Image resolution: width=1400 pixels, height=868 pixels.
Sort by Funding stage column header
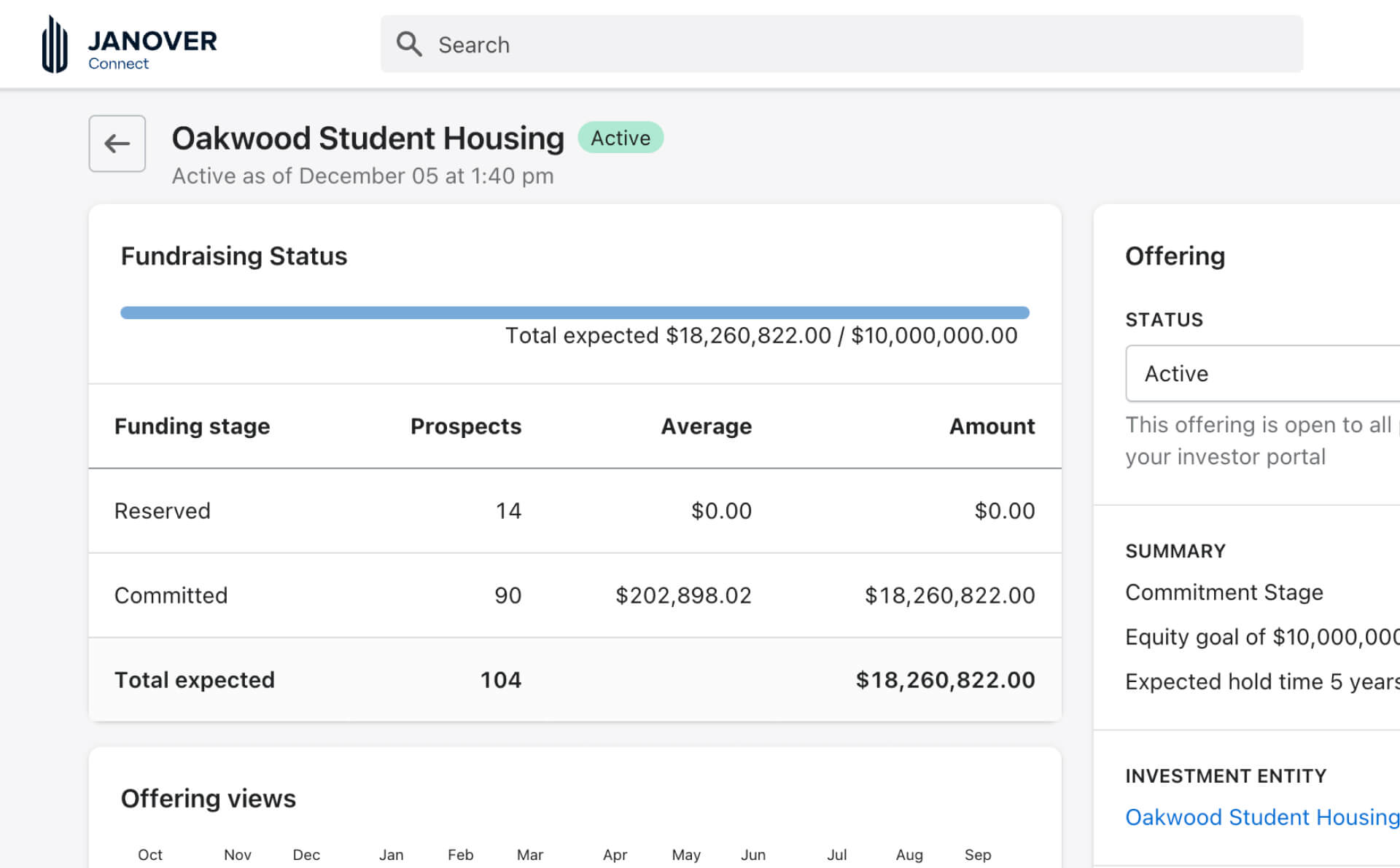pos(192,426)
